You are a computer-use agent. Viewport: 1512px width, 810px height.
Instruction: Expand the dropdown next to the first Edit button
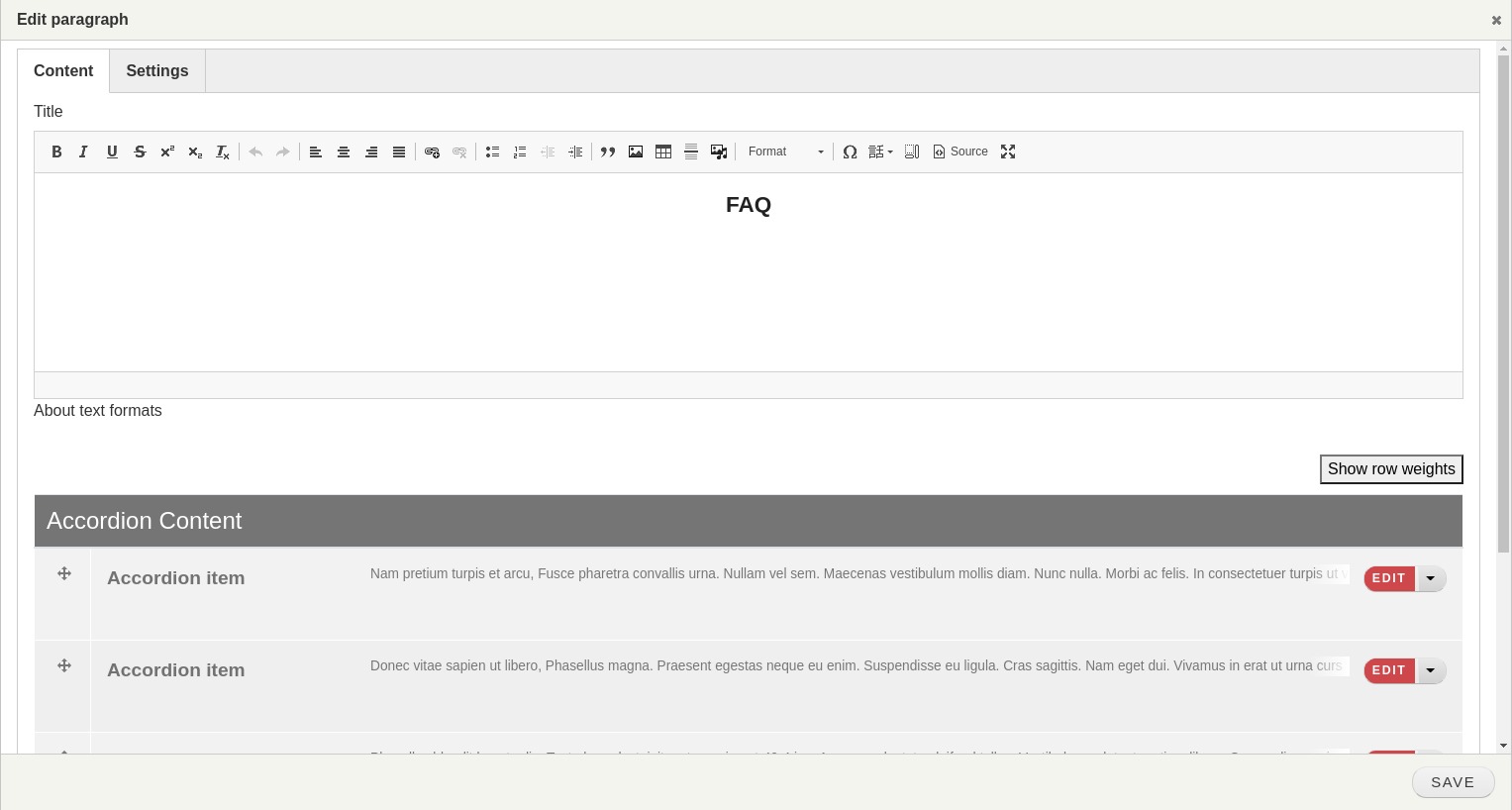coord(1430,578)
